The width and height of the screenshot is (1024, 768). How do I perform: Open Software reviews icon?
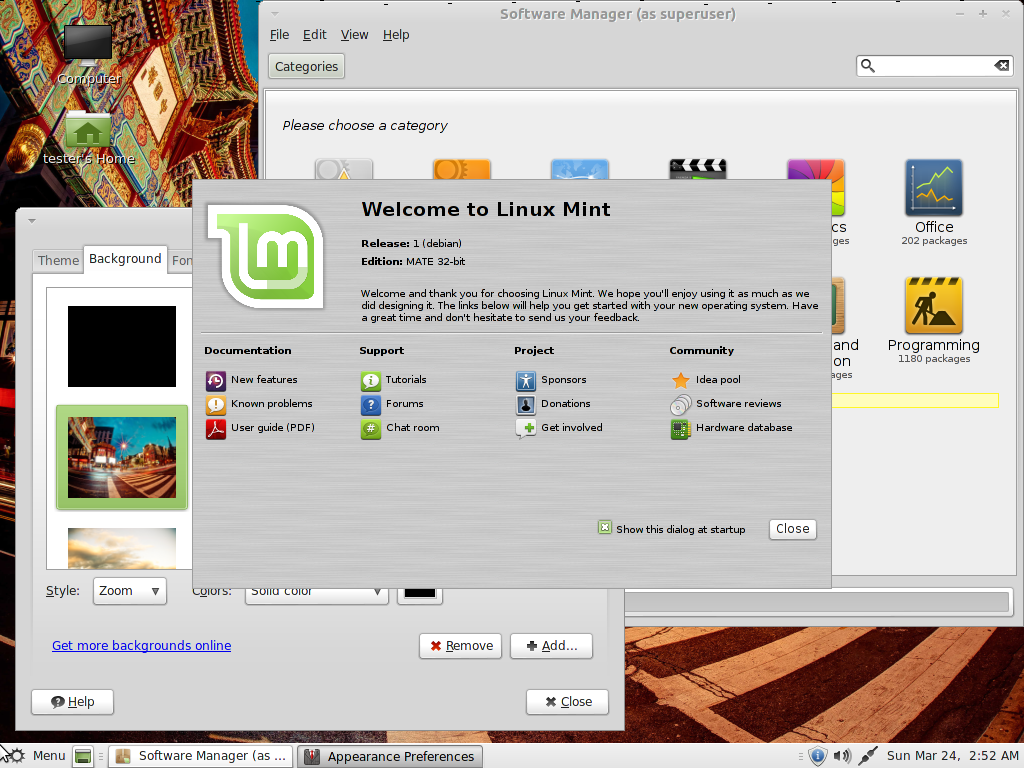click(680, 405)
